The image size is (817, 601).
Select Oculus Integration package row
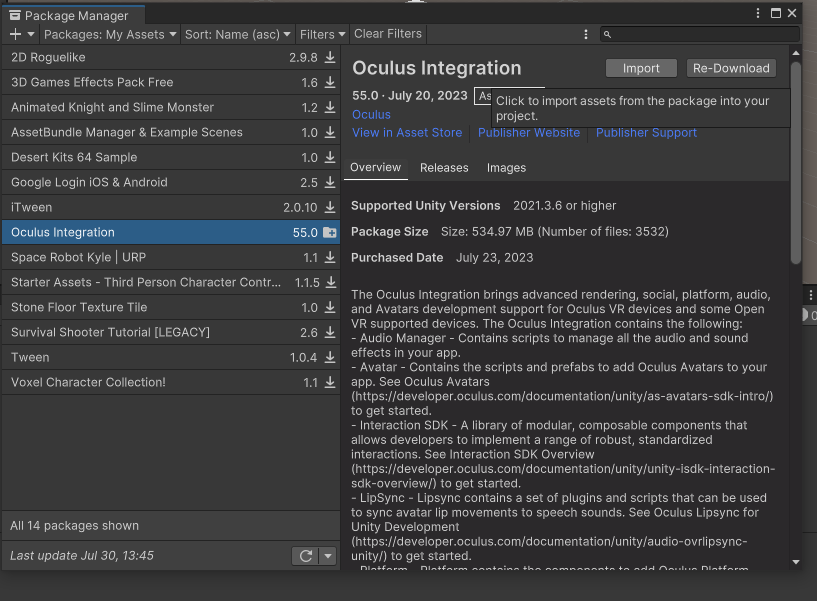click(x=171, y=232)
